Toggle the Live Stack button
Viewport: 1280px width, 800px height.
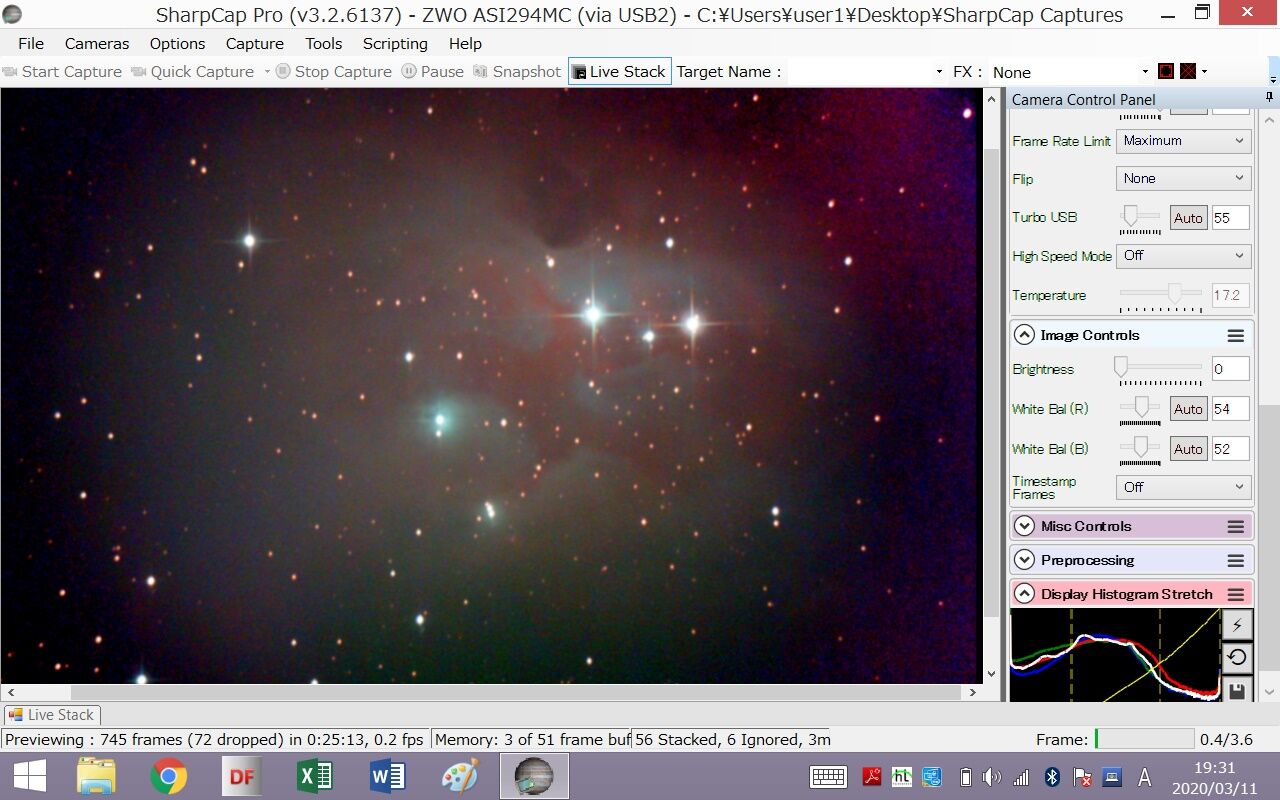click(x=619, y=71)
